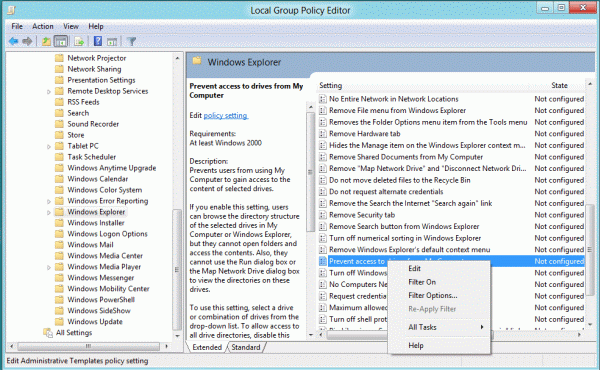
Task: Click folder icon beside Windows Update
Action: click(x=59, y=322)
